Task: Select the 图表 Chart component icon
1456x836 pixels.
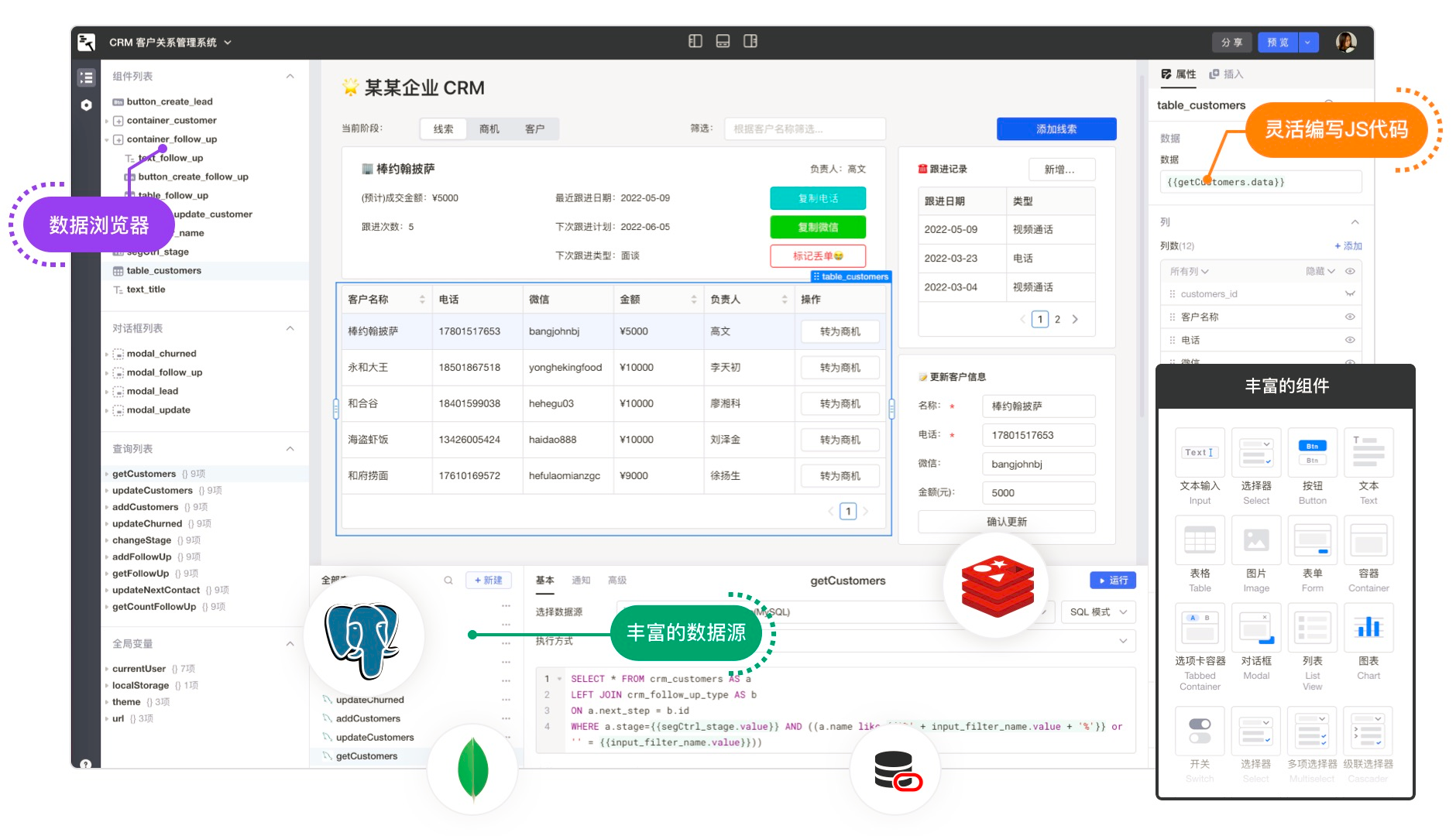Action: (1368, 627)
